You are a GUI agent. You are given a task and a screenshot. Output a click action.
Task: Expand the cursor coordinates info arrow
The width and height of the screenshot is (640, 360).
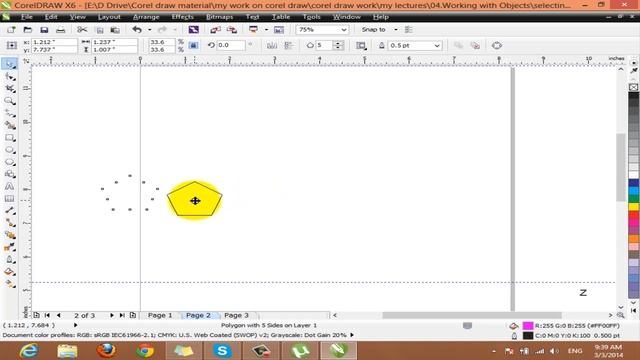point(76,325)
